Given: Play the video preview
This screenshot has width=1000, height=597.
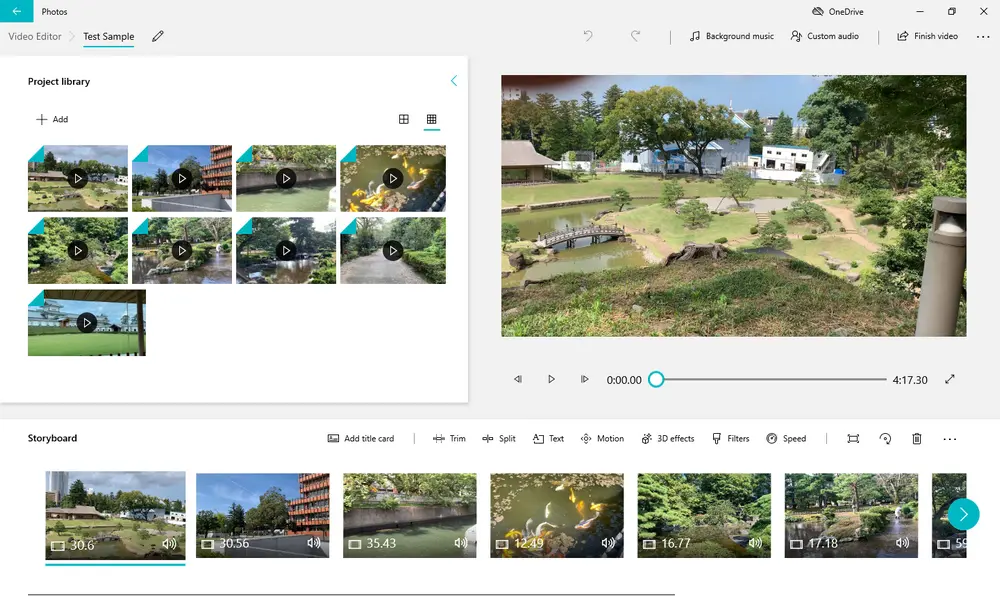Looking at the screenshot, I should 551,380.
